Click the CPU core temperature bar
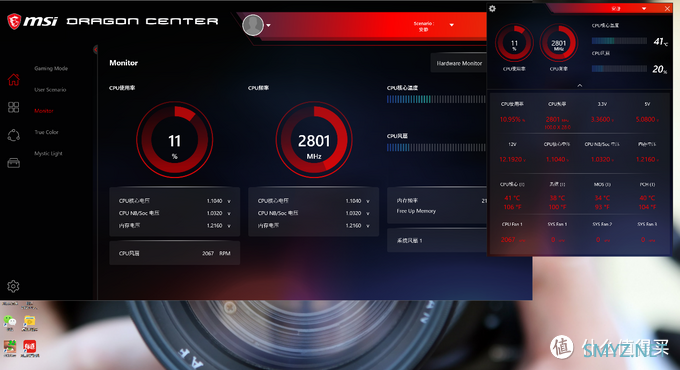 pyautogui.click(x=436, y=99)
